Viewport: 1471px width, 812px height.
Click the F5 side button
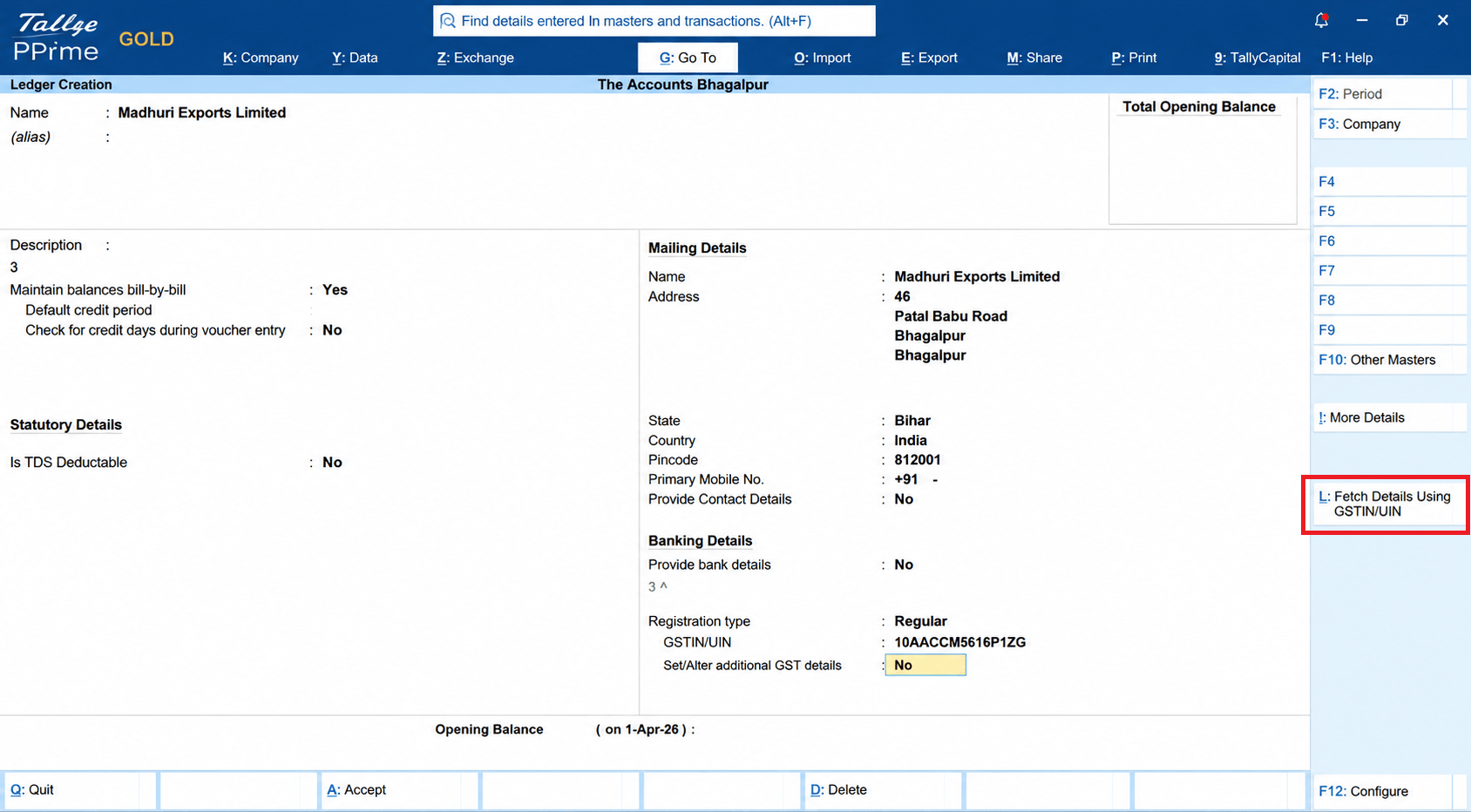[1389, 211]
